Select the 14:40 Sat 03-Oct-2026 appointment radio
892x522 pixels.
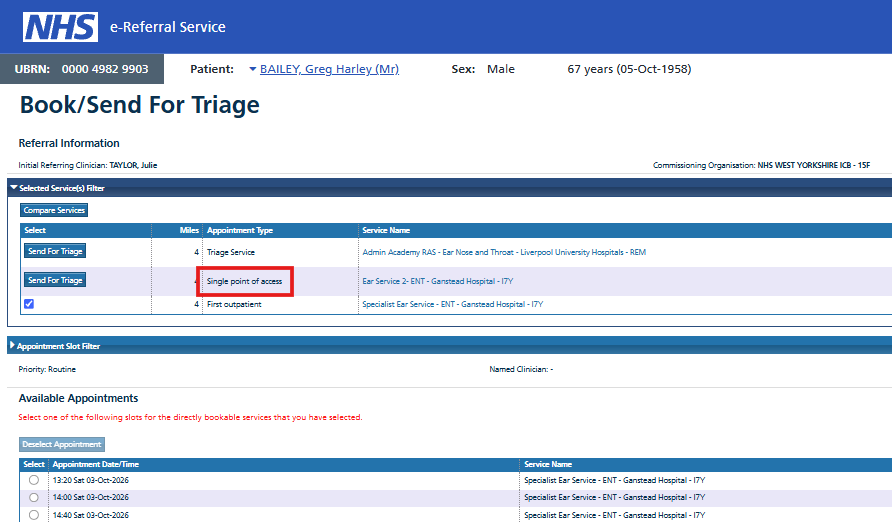[x=34, y=515]
